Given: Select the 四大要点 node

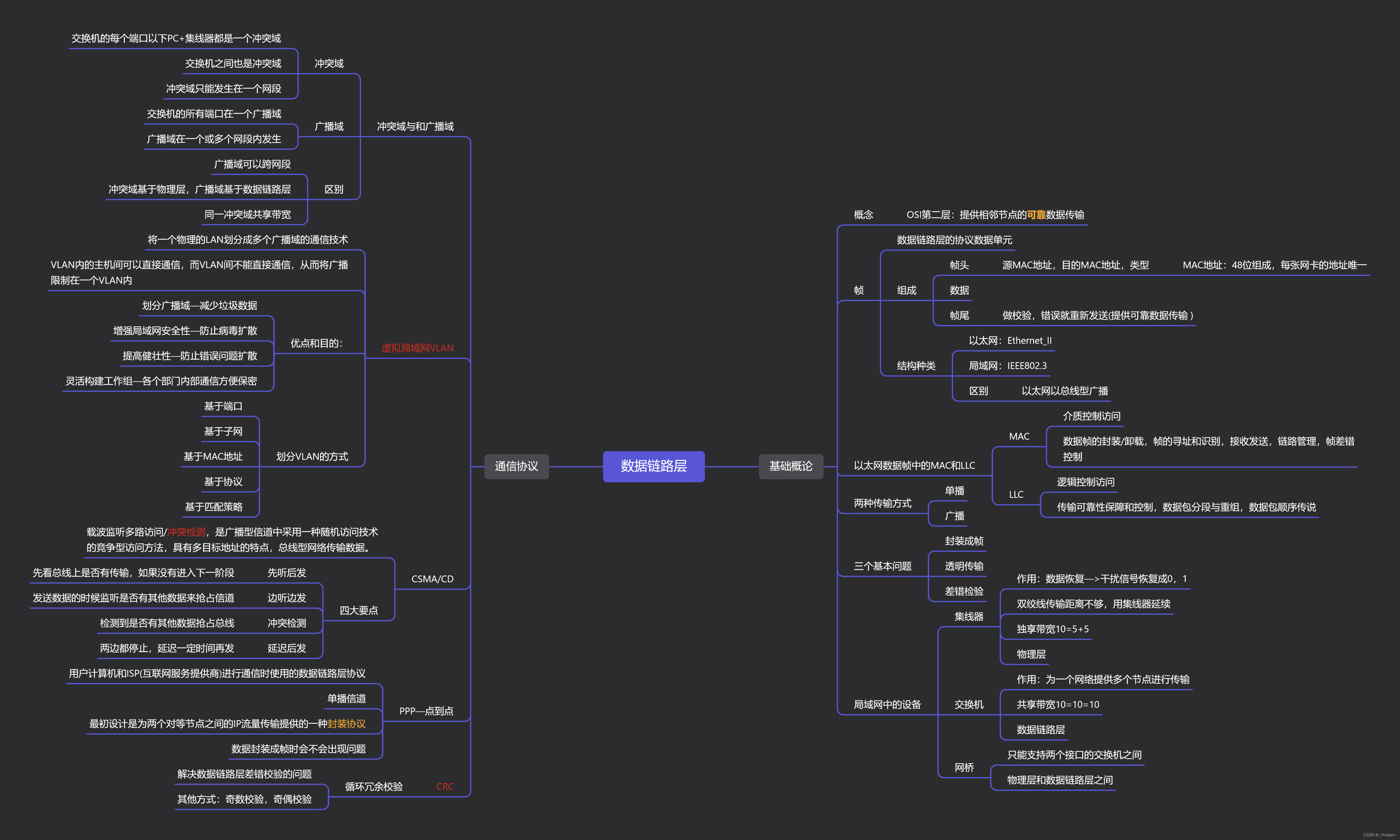Looking at the screenshot, I should point(359,610).
